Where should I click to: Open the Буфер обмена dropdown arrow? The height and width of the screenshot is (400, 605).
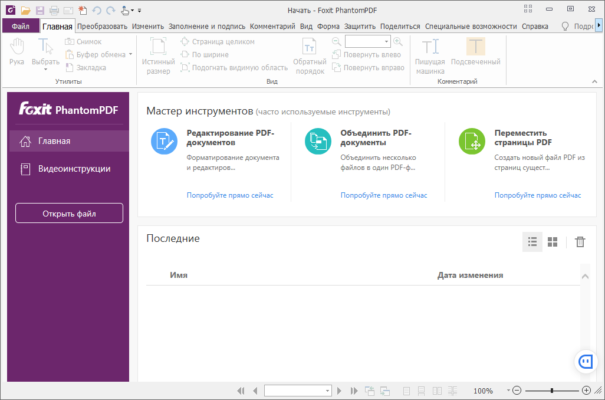130,54
